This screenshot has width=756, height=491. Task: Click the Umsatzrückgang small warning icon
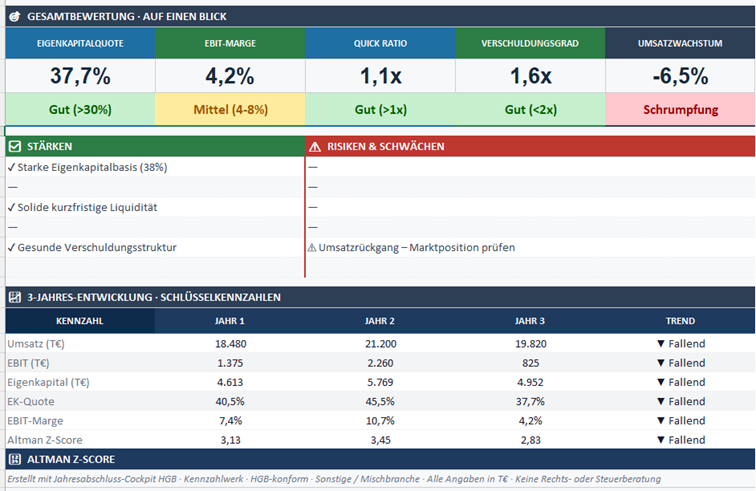point(312,248)
